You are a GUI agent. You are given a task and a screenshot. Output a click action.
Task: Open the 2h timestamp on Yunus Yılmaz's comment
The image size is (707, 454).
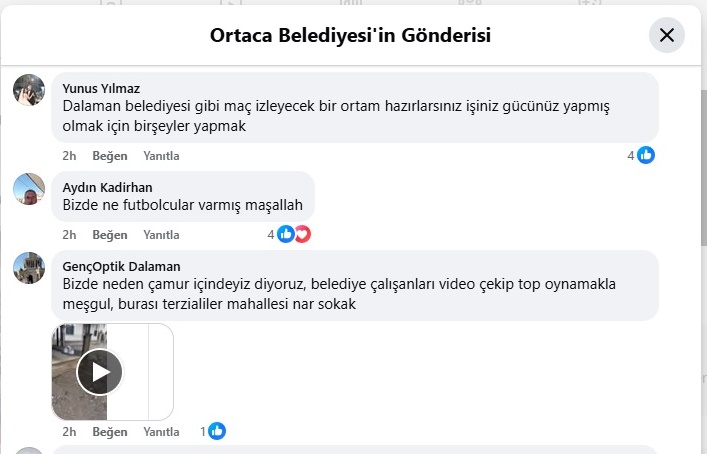coord(69,156)
